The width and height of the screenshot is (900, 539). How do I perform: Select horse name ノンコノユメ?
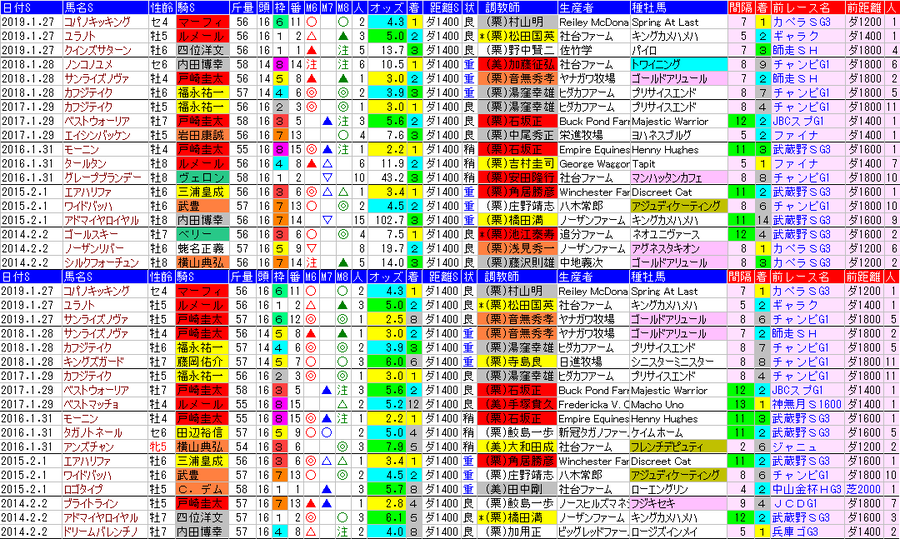click(89, 64)
